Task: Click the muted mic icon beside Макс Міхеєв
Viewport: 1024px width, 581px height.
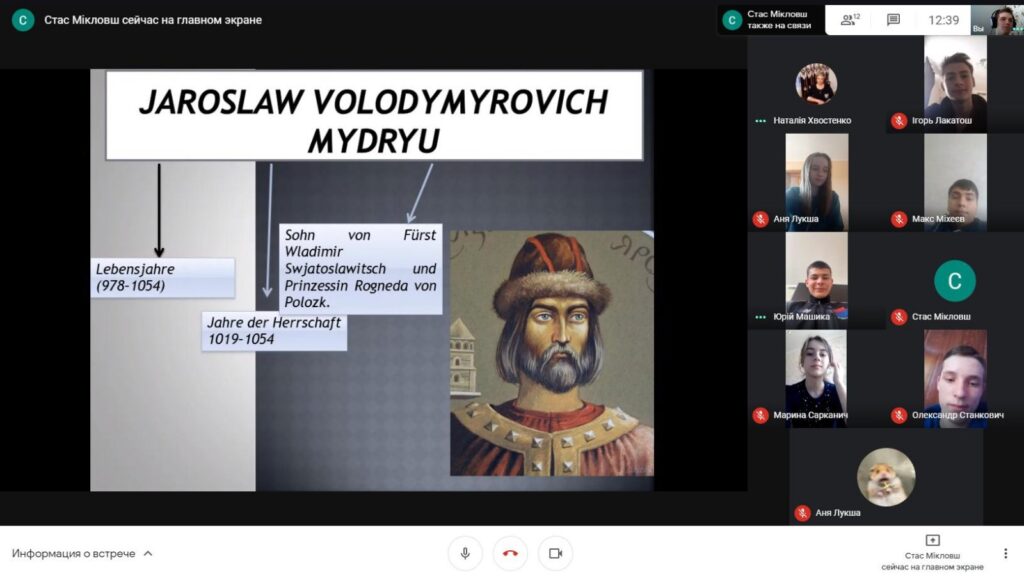Action: coord(899,219)
